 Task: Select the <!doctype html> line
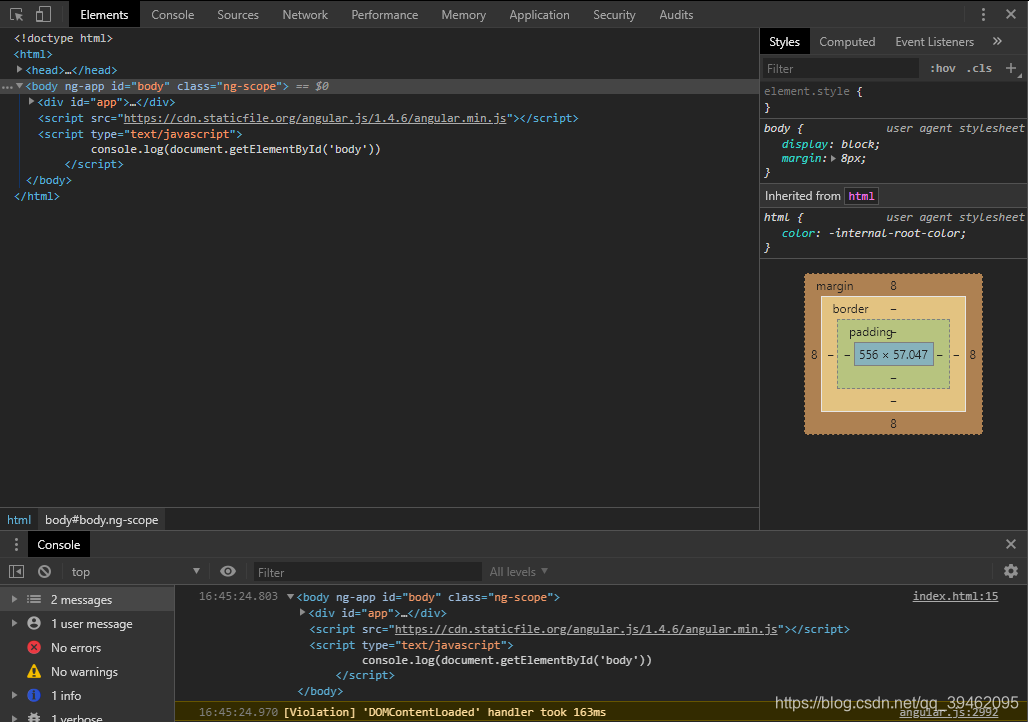click(63, 38)
